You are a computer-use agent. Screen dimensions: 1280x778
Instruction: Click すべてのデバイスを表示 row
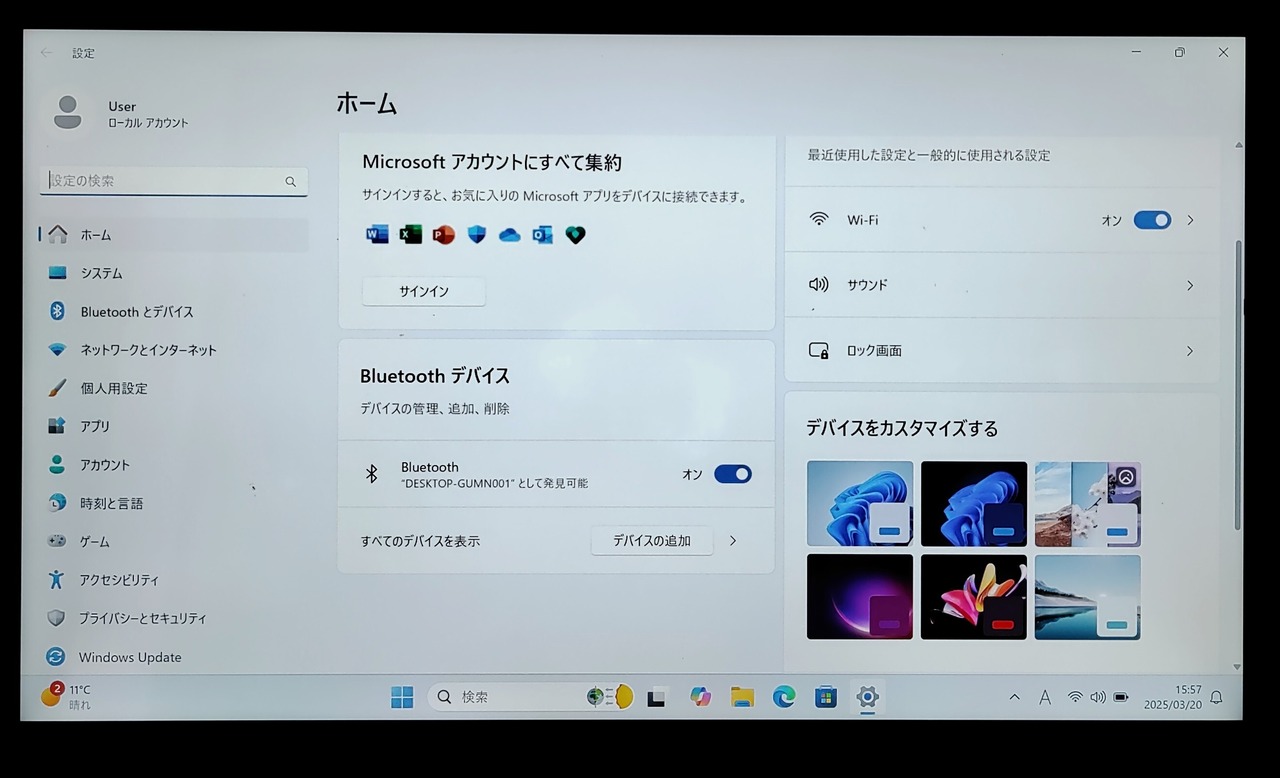click(556, 541)
